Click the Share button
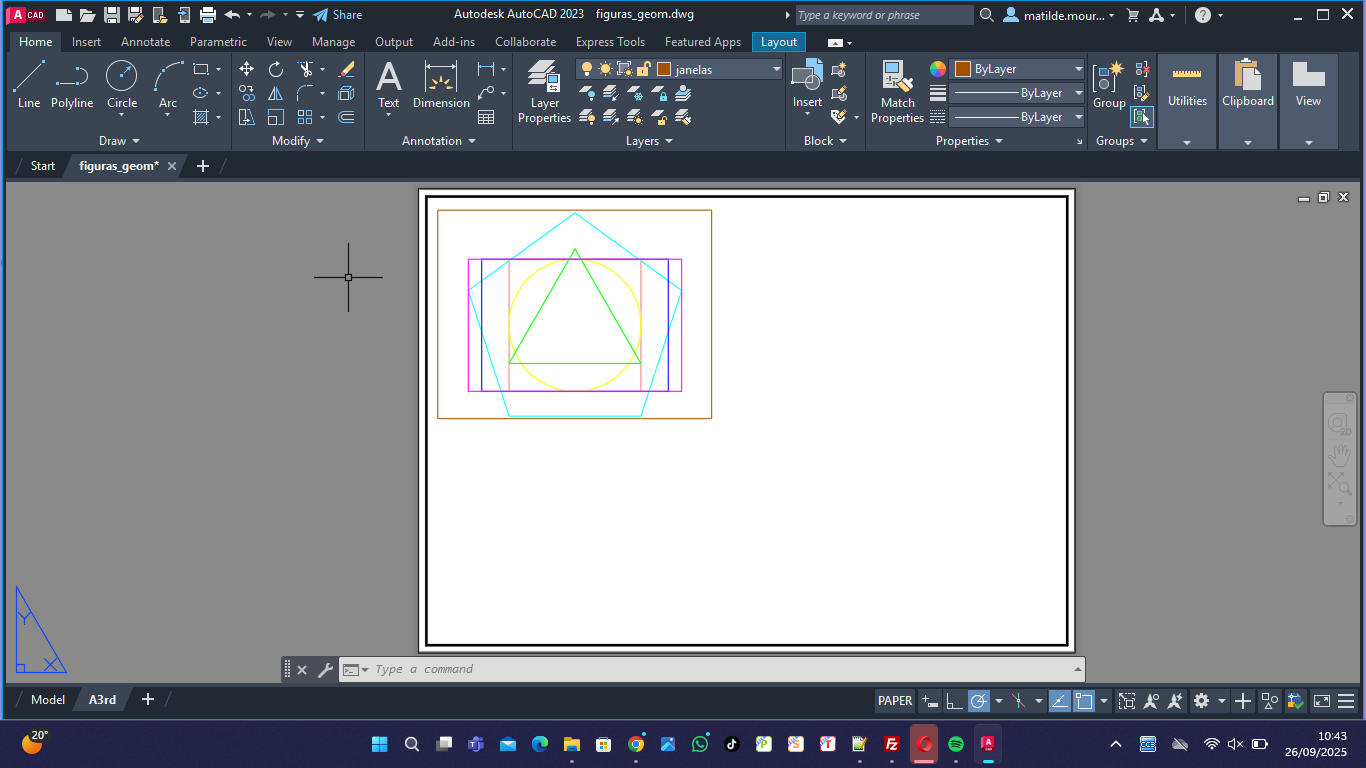 (338, 15)
